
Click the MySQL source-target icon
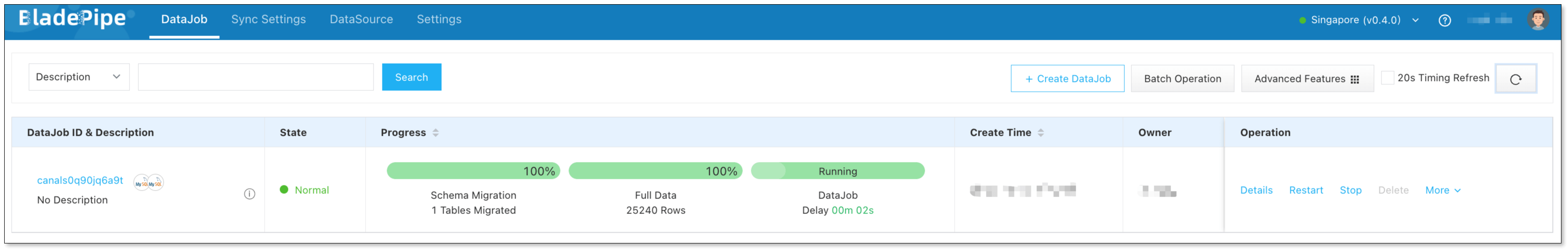pos(149,182)
